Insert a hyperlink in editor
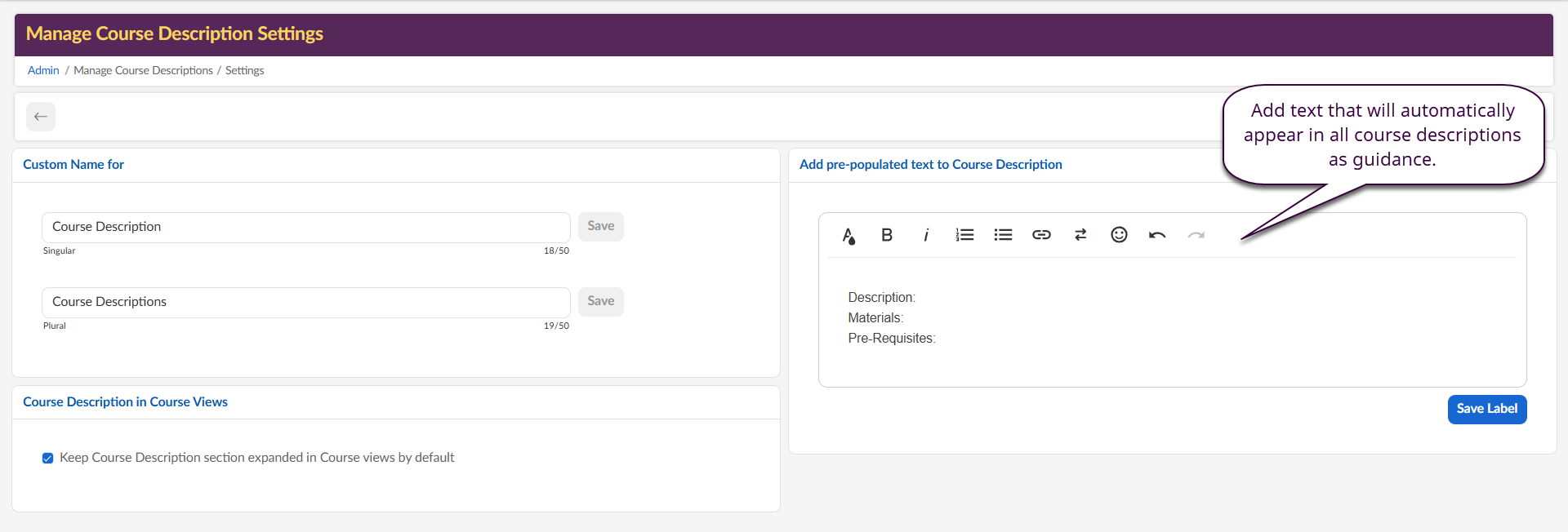The height and width of the screenshot is (532, 1568). (x=1041, y=235)
